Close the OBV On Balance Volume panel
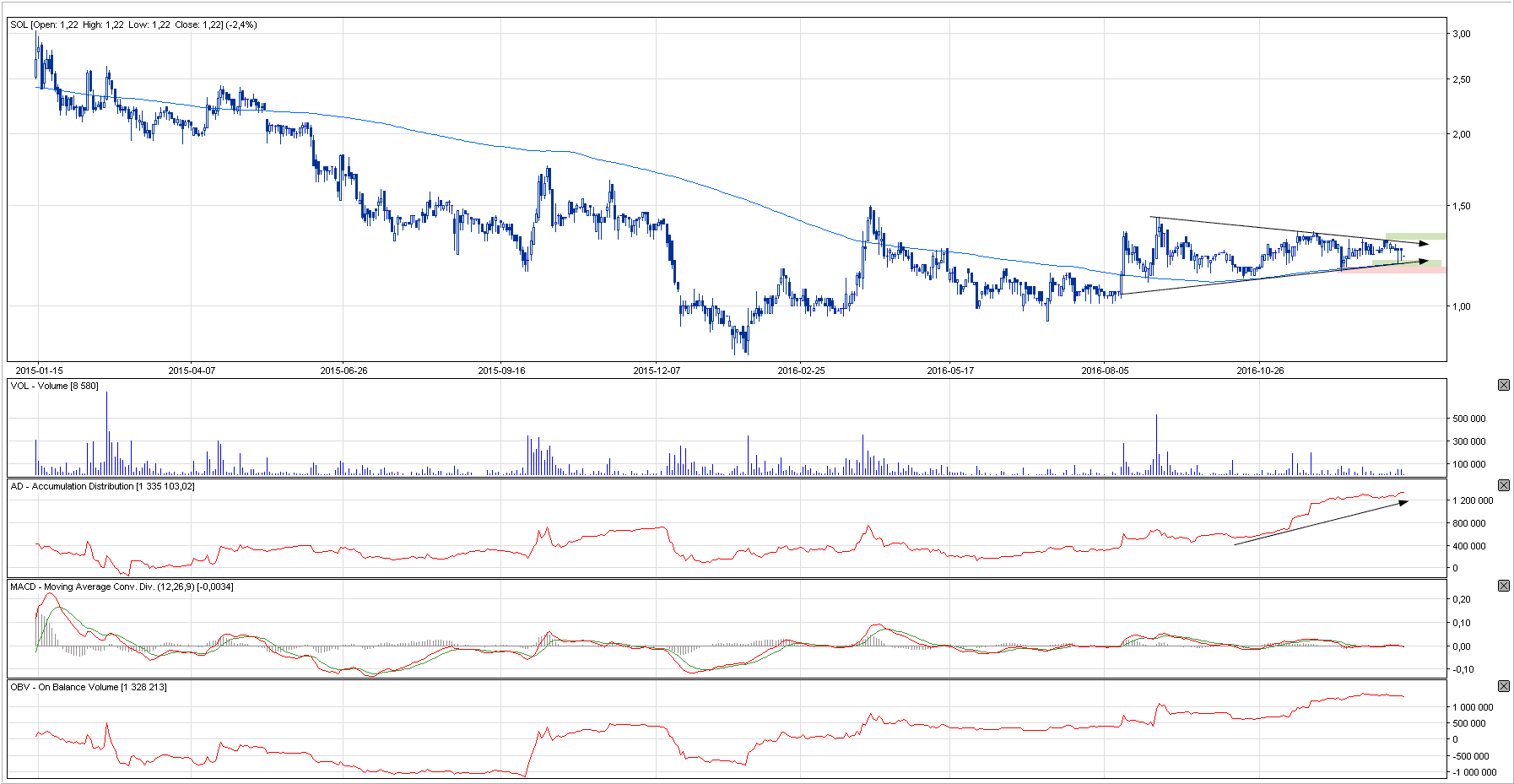This screenshot has height=784, width=1514. [1503, 686]
